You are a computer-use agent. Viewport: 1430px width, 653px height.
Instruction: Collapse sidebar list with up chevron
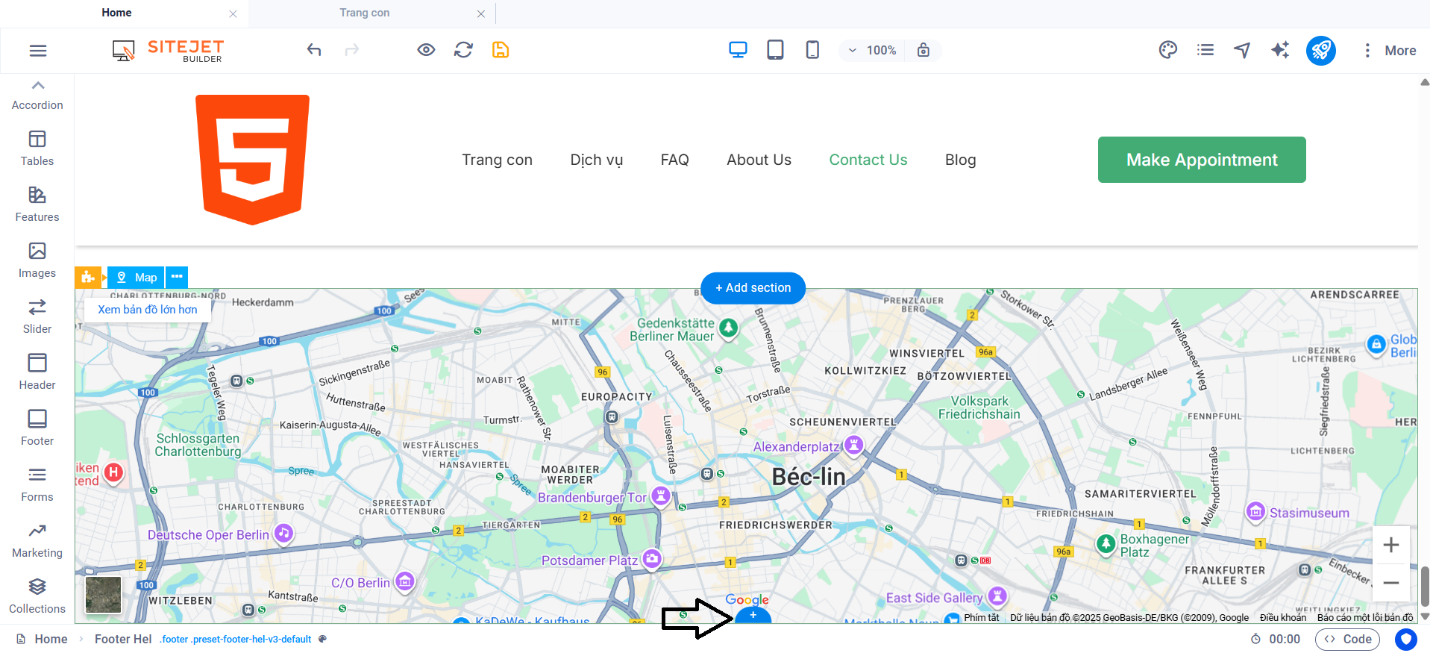pyautogui.click(x=38, y=86)
